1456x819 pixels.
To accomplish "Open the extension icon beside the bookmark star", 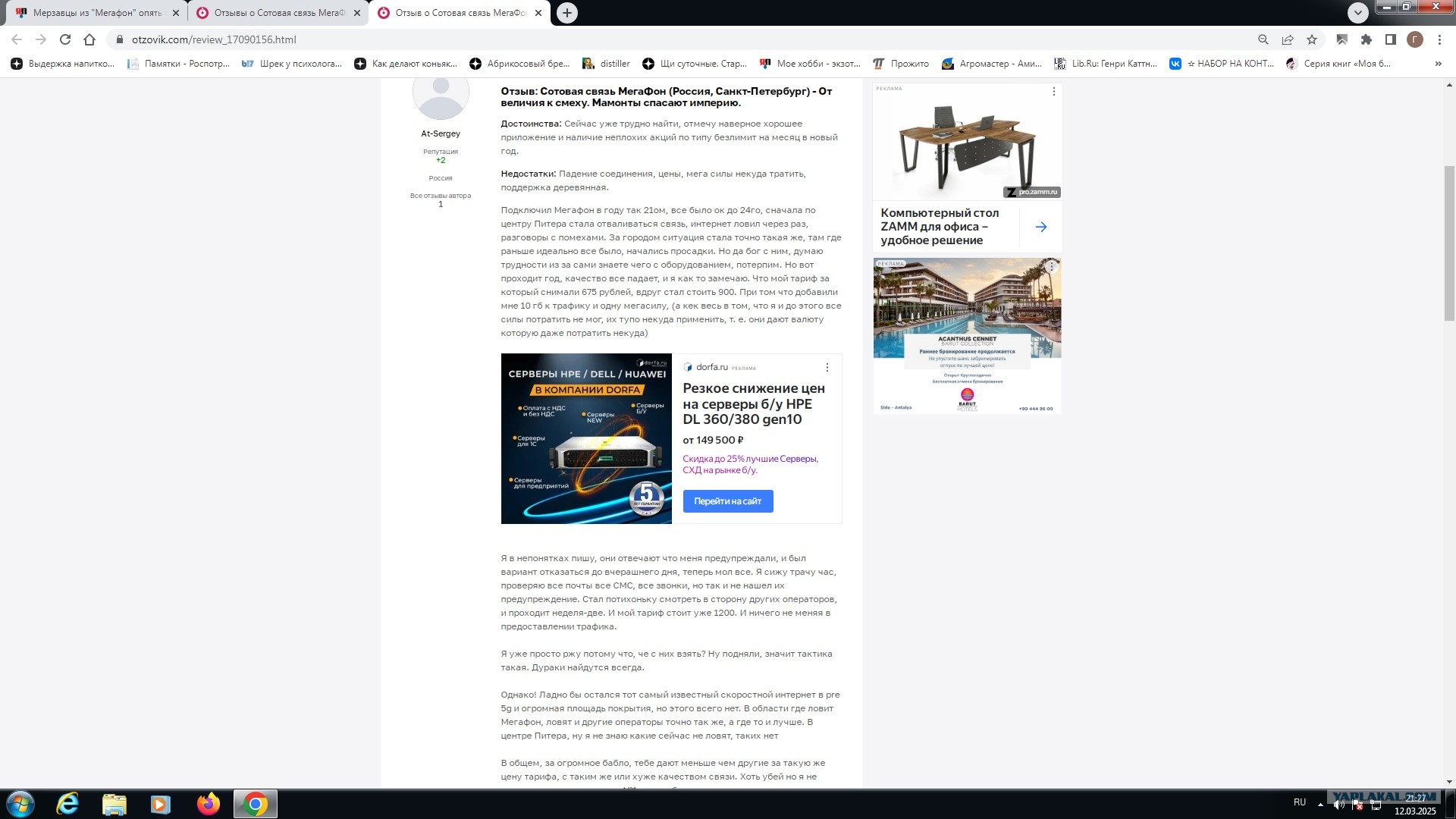I will click(1342, 39).
